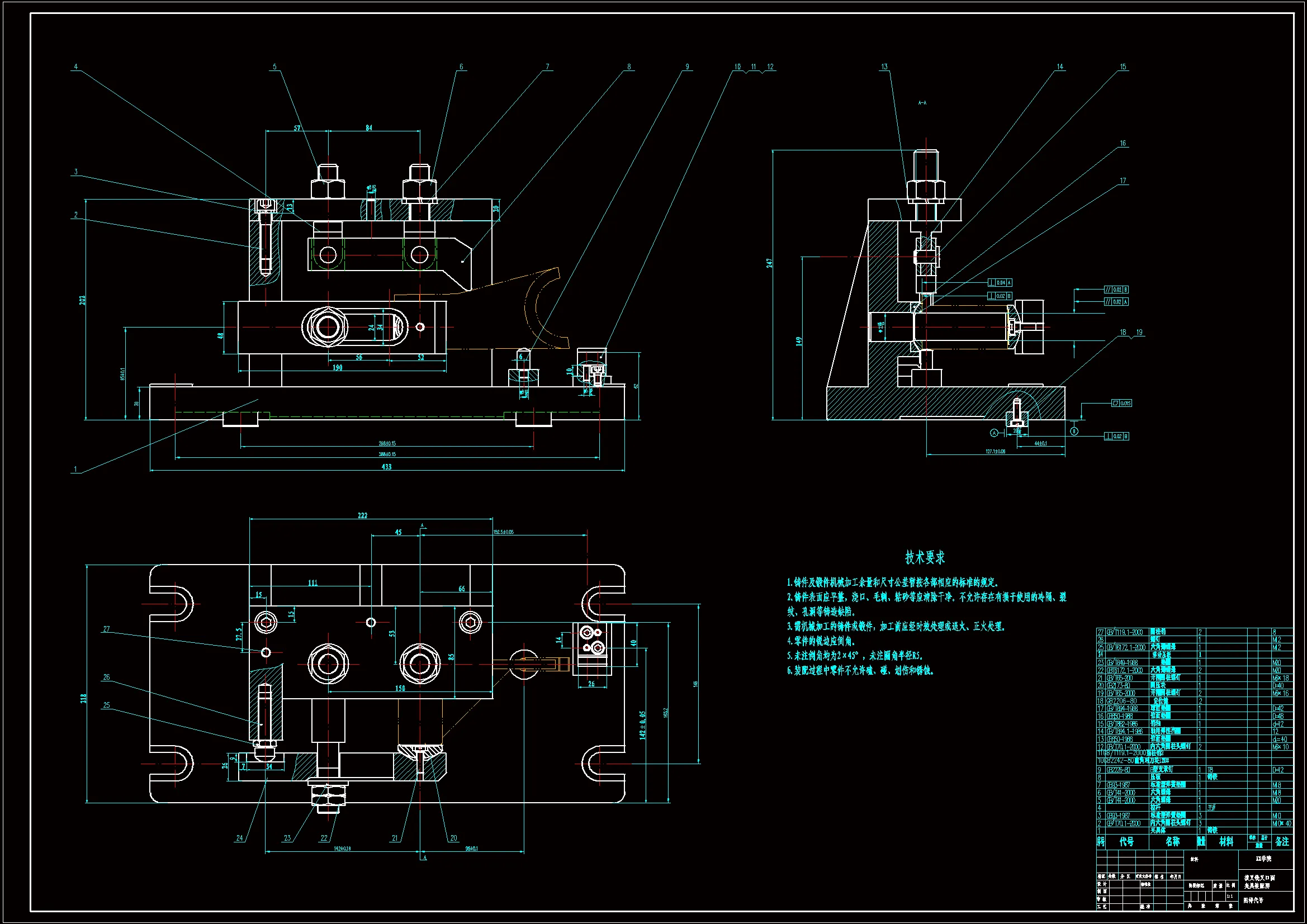This screenshot has width=1307, height=924.
Task: Pick balloon number 17 label
Action: tap(1123, 181)
